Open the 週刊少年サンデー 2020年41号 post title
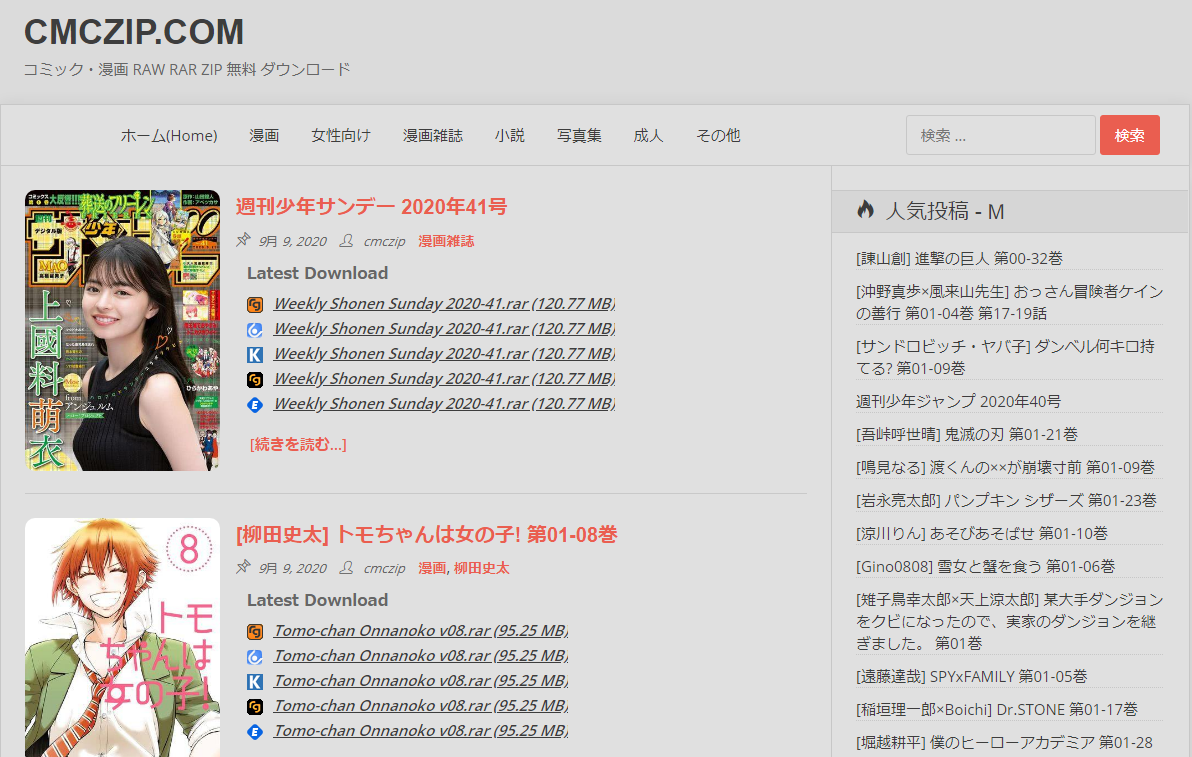1192x757 pixels. 371,207
